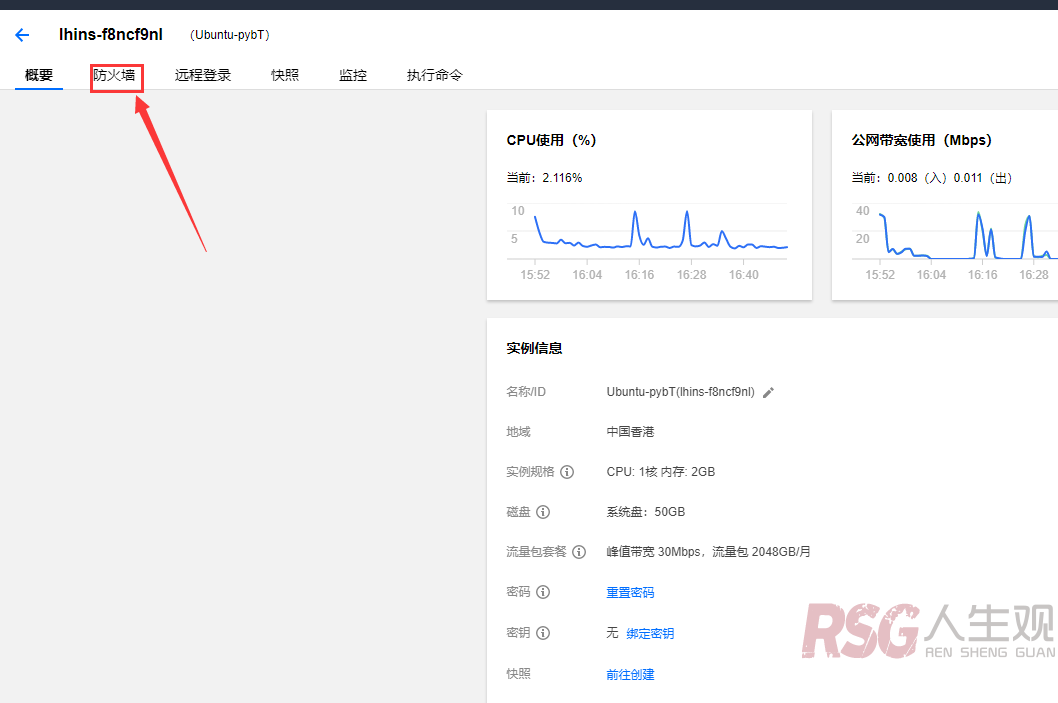Image resolution: width=1058 pixels, height=703 pixels.
Task: Click the (Ubuntu-pybT) name in header
Action: click(229, 35)
